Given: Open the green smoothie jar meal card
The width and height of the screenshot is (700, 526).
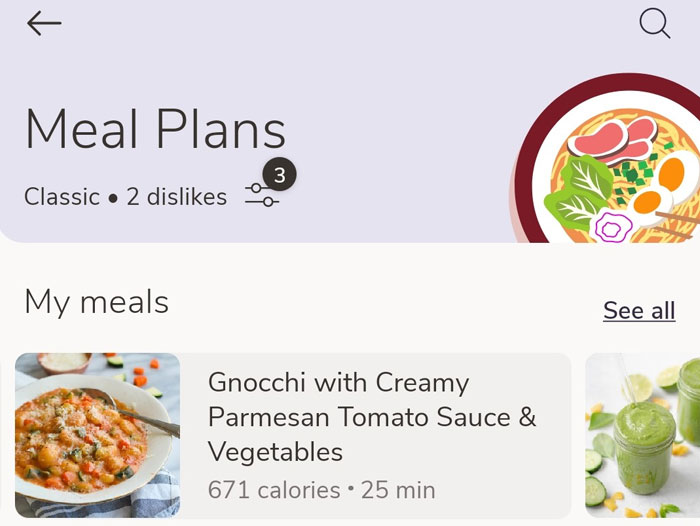Looking at the screenshot, I should [x=642, y=435].
